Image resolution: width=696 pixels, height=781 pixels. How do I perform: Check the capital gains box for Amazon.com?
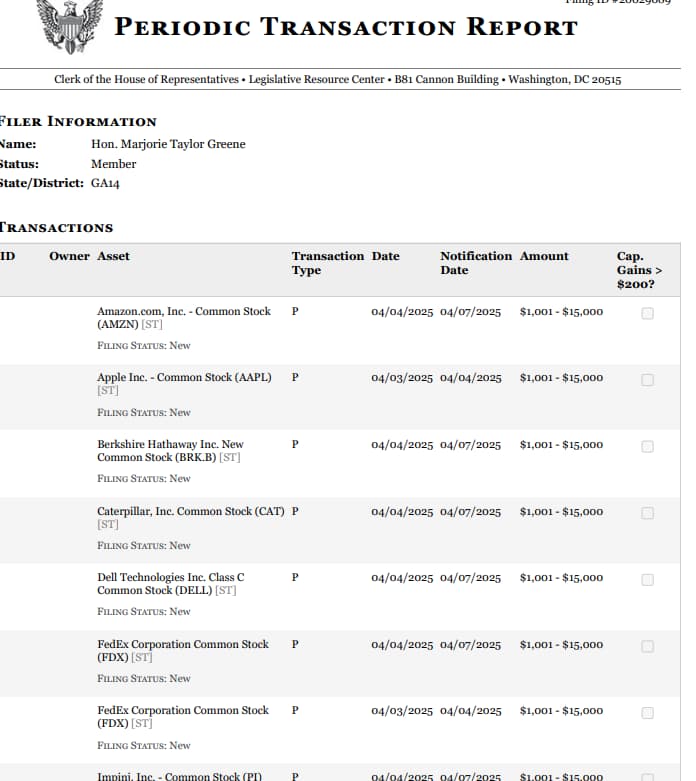click(647, 313)
